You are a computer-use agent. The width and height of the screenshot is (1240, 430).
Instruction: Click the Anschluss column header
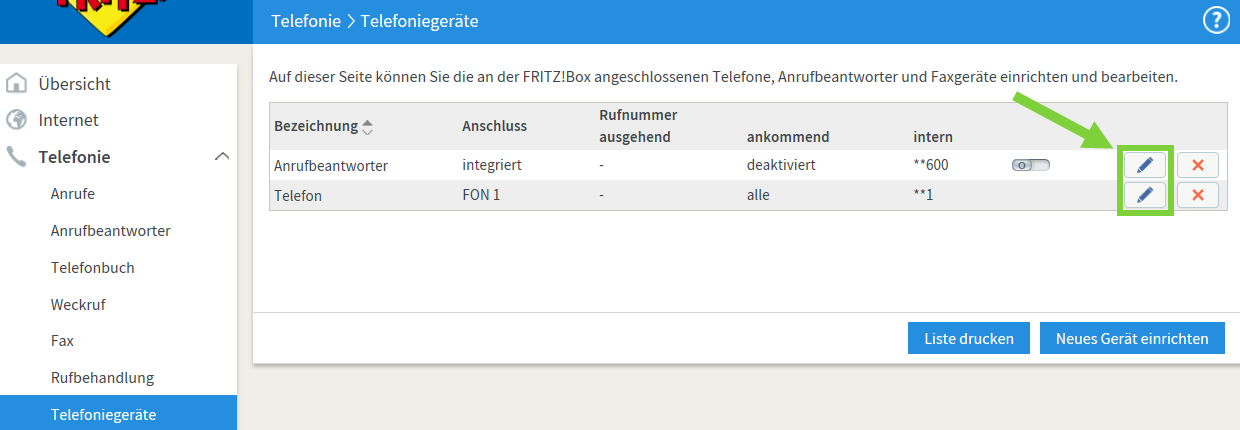pyautogui.click(x=494, y=126)
